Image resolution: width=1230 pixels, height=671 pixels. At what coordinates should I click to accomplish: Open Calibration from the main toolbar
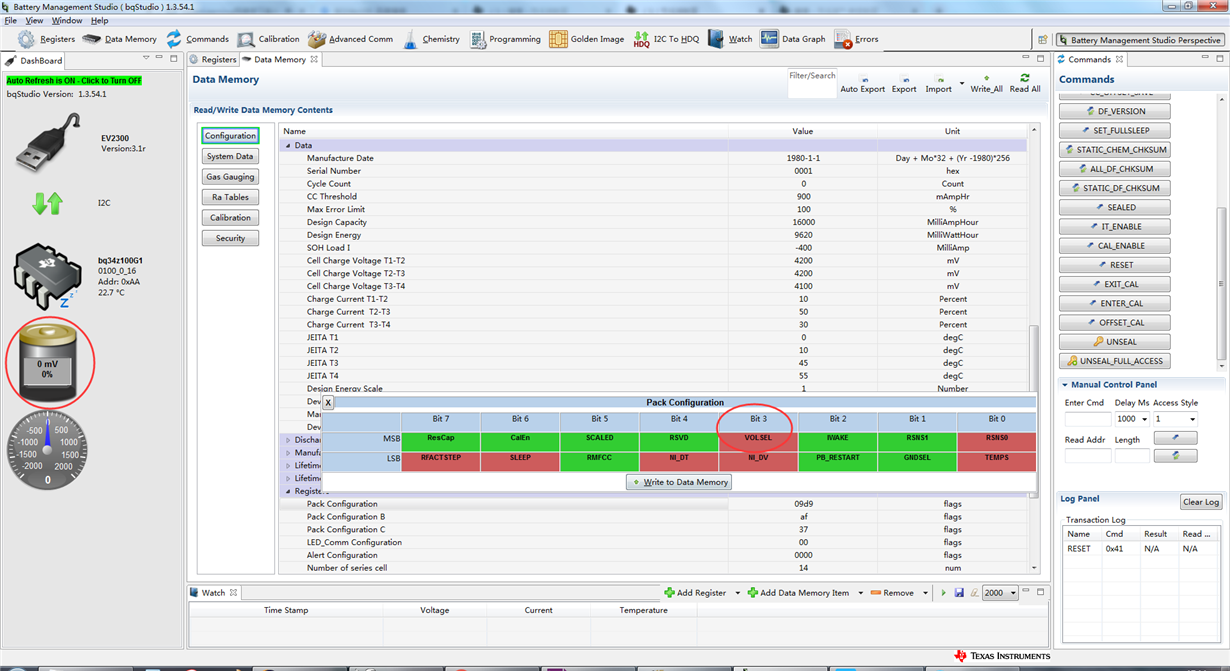click(268, 39)
